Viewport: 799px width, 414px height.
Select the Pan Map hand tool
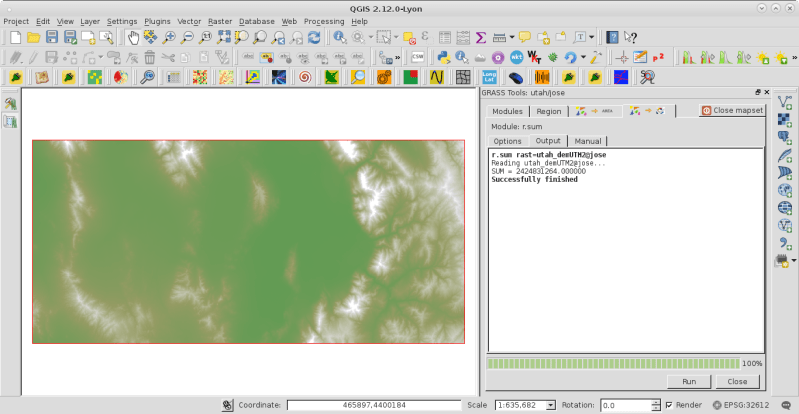pyautogui.click(x=133, y=37)
